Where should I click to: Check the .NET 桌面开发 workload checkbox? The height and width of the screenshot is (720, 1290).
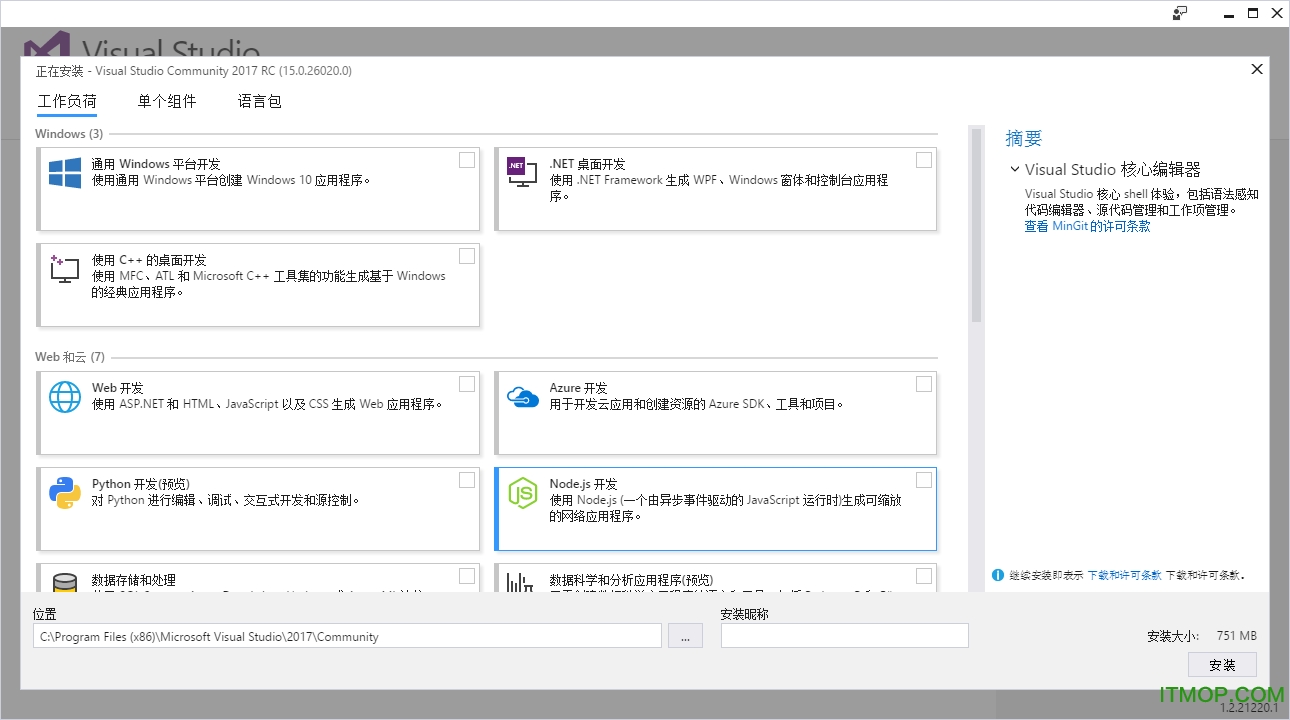tap(924, 160)
